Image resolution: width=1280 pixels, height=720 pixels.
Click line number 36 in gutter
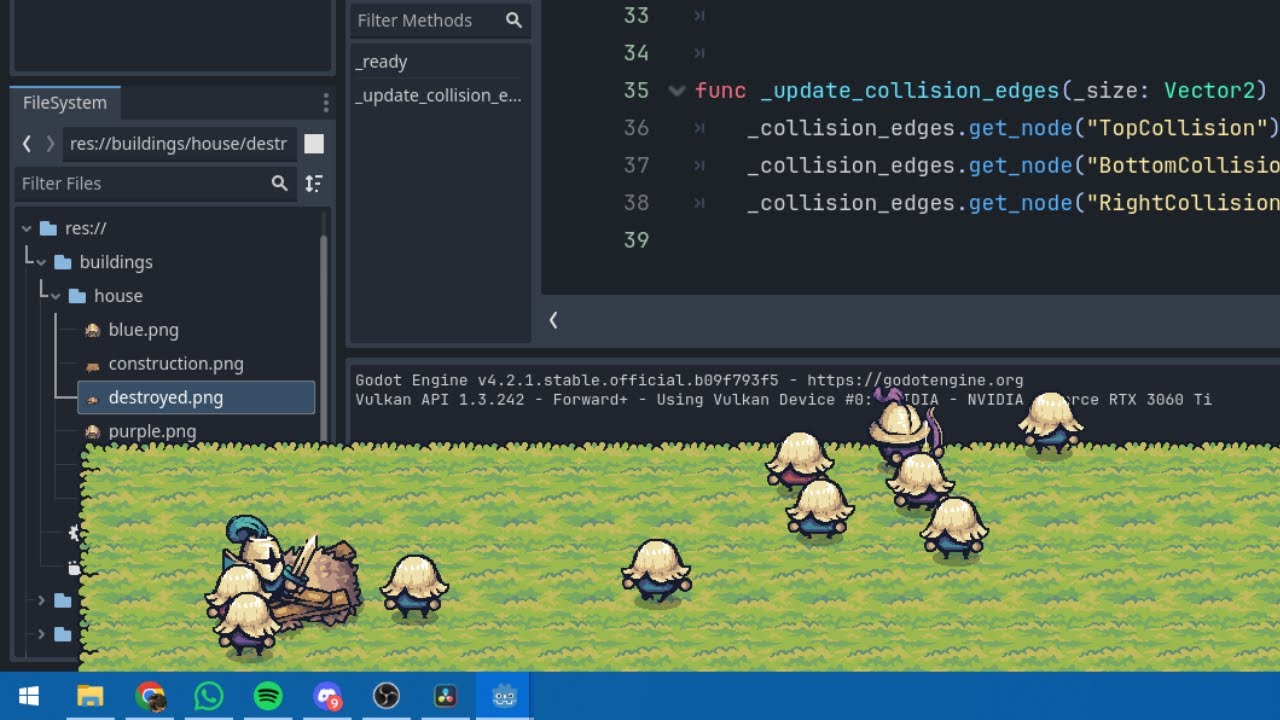(x=636, y=128)
